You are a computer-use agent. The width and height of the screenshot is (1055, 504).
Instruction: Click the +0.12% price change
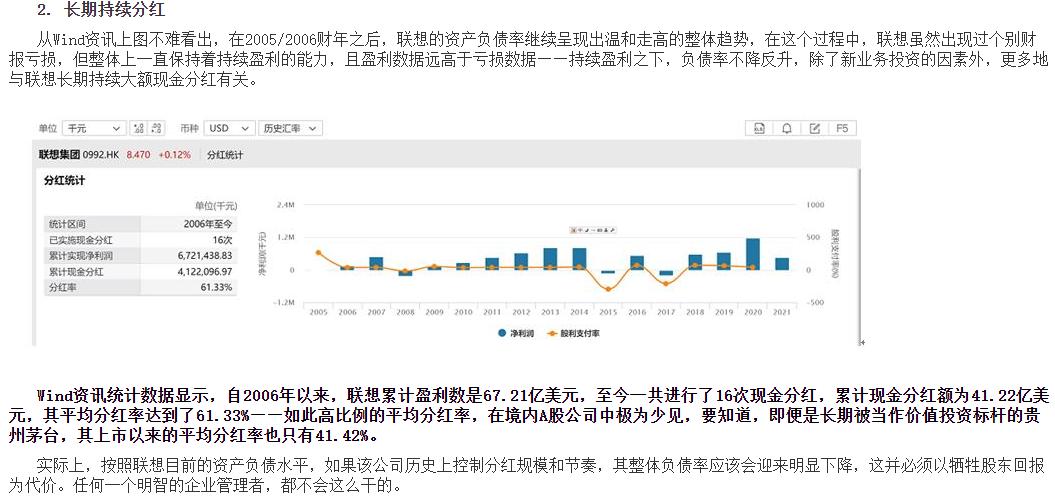click(175, 155)
